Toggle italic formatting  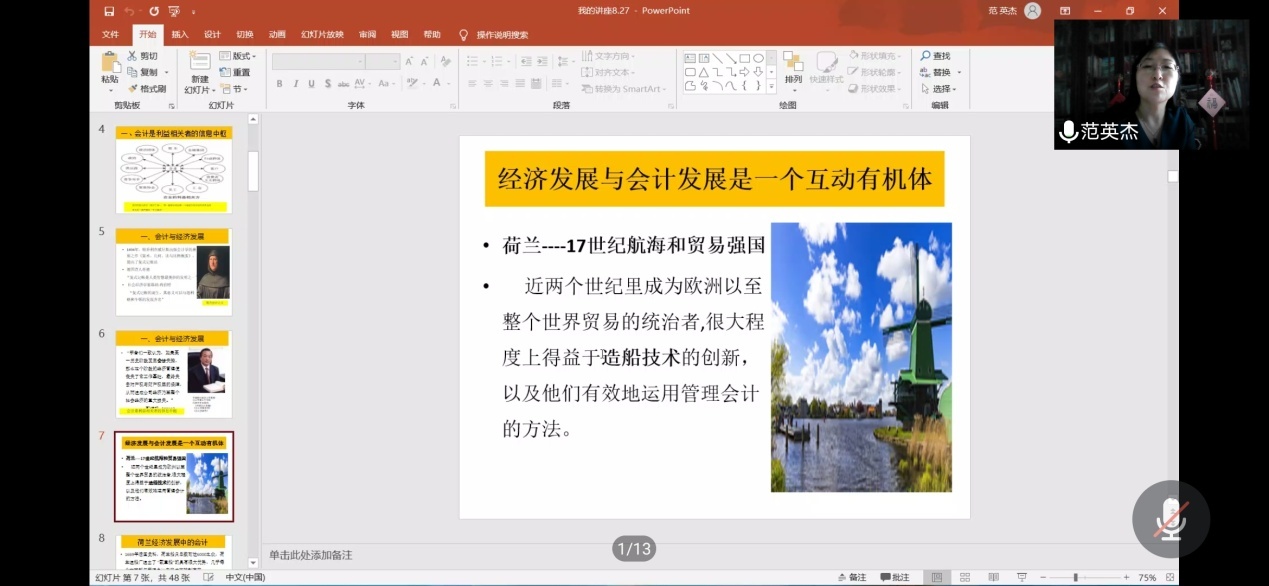(296, 83)
